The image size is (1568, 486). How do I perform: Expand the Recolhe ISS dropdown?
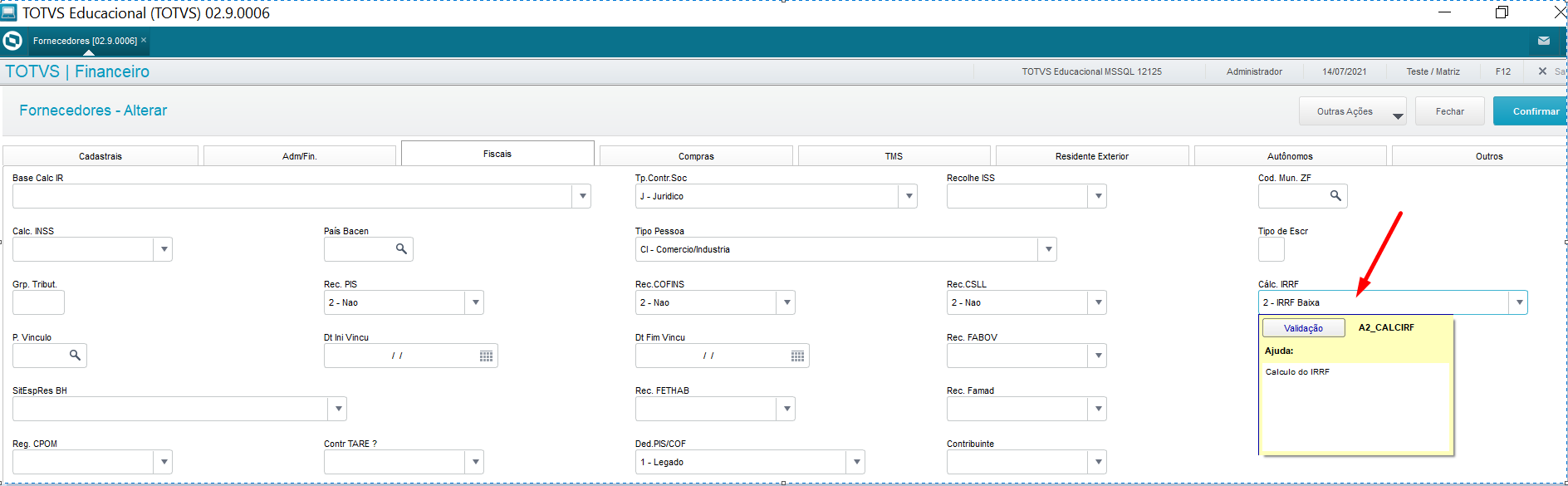coord(1098,196)
